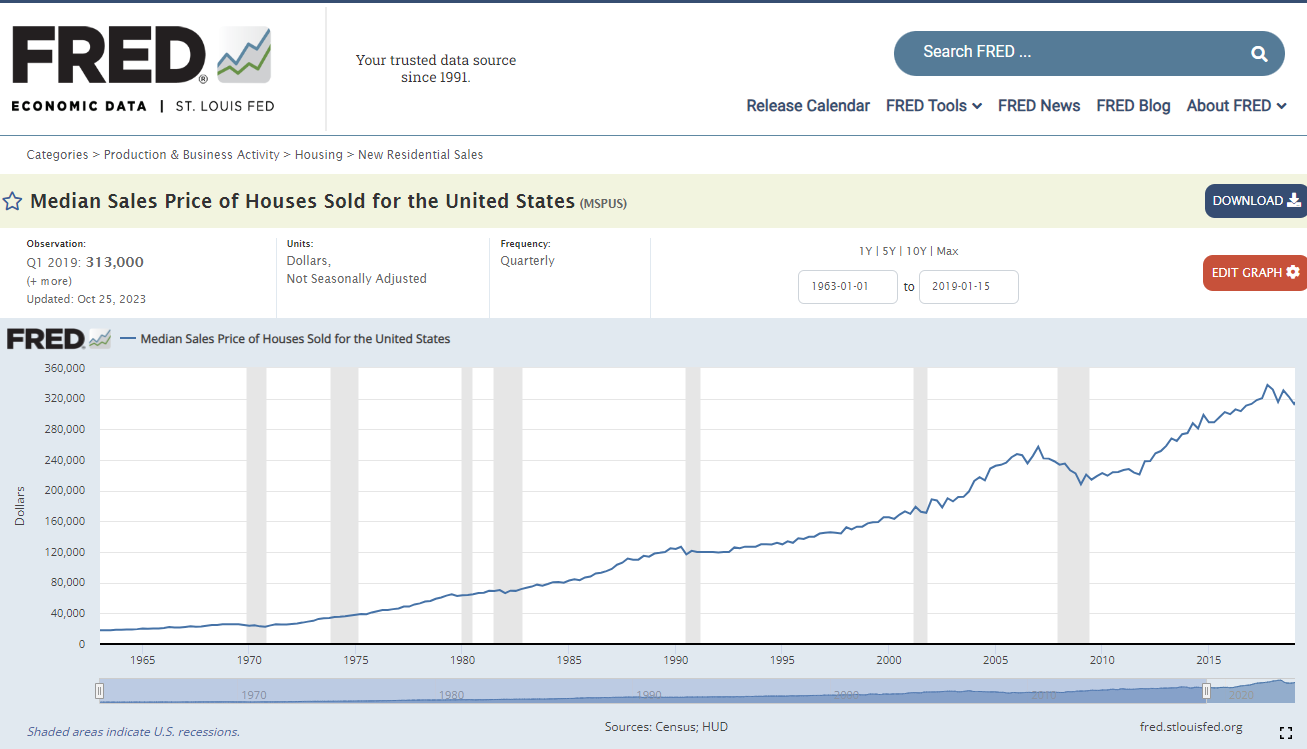1307x749 pixels.
Task: Click the Search FRED input box
Action: coord(1070,53)
